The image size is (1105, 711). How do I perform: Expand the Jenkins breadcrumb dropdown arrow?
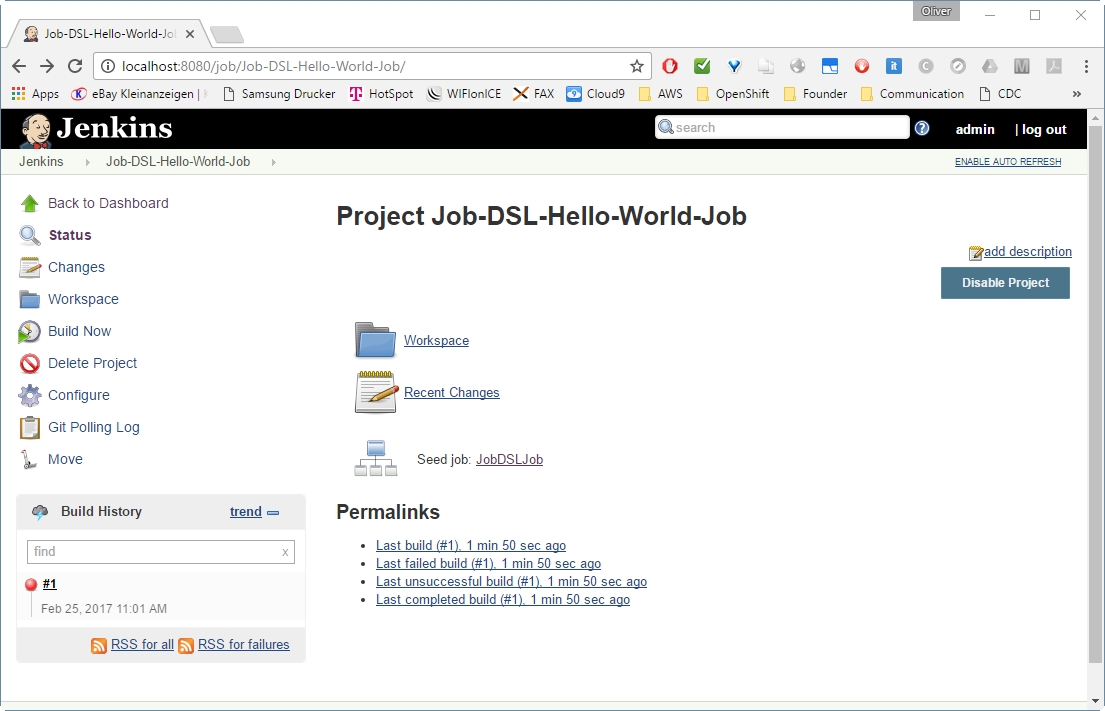(x=88, y=162)
